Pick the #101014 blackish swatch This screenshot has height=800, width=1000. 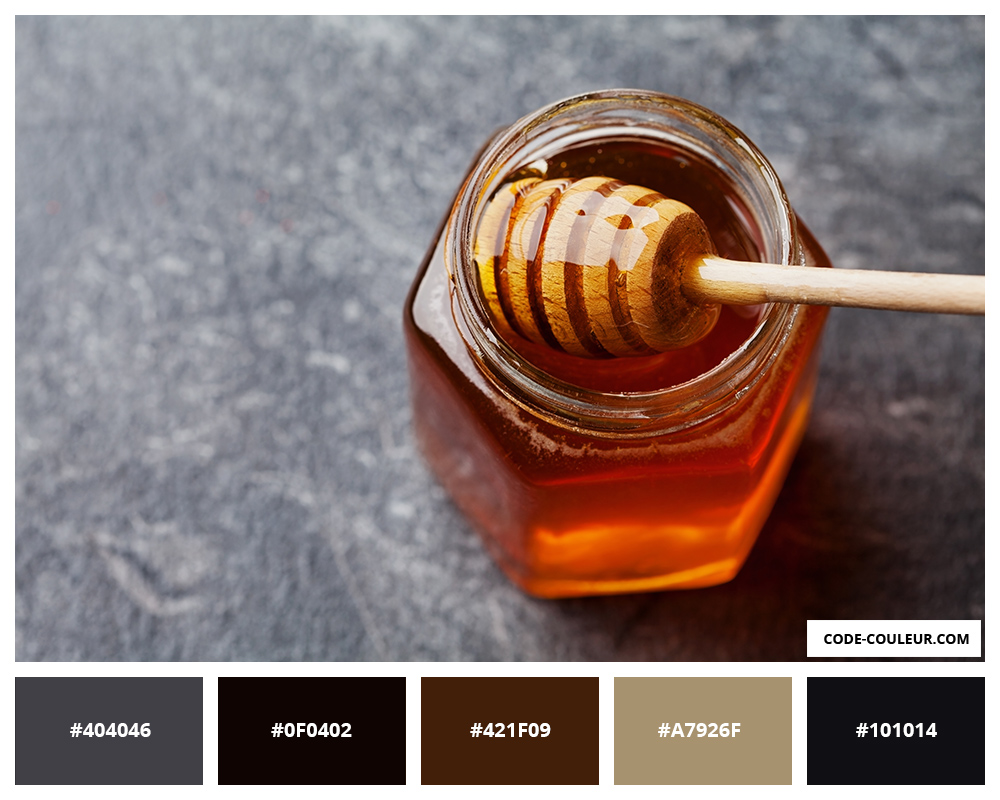pyautogui.click(x=895, y=730)
